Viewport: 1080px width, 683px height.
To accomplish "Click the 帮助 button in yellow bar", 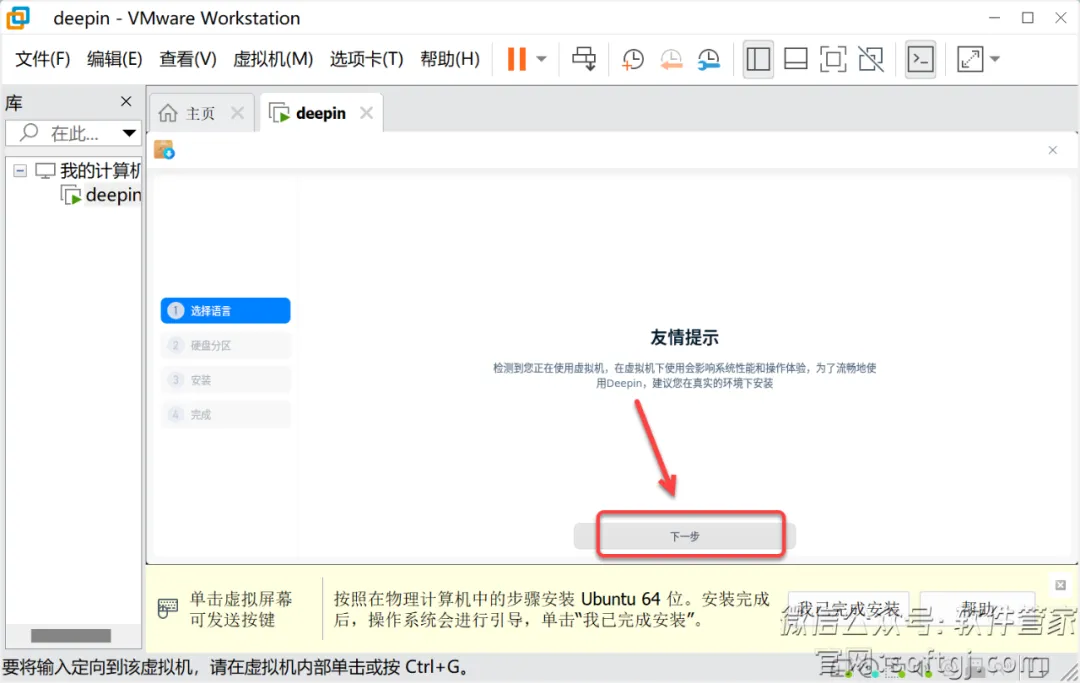I will pos(977,610).
